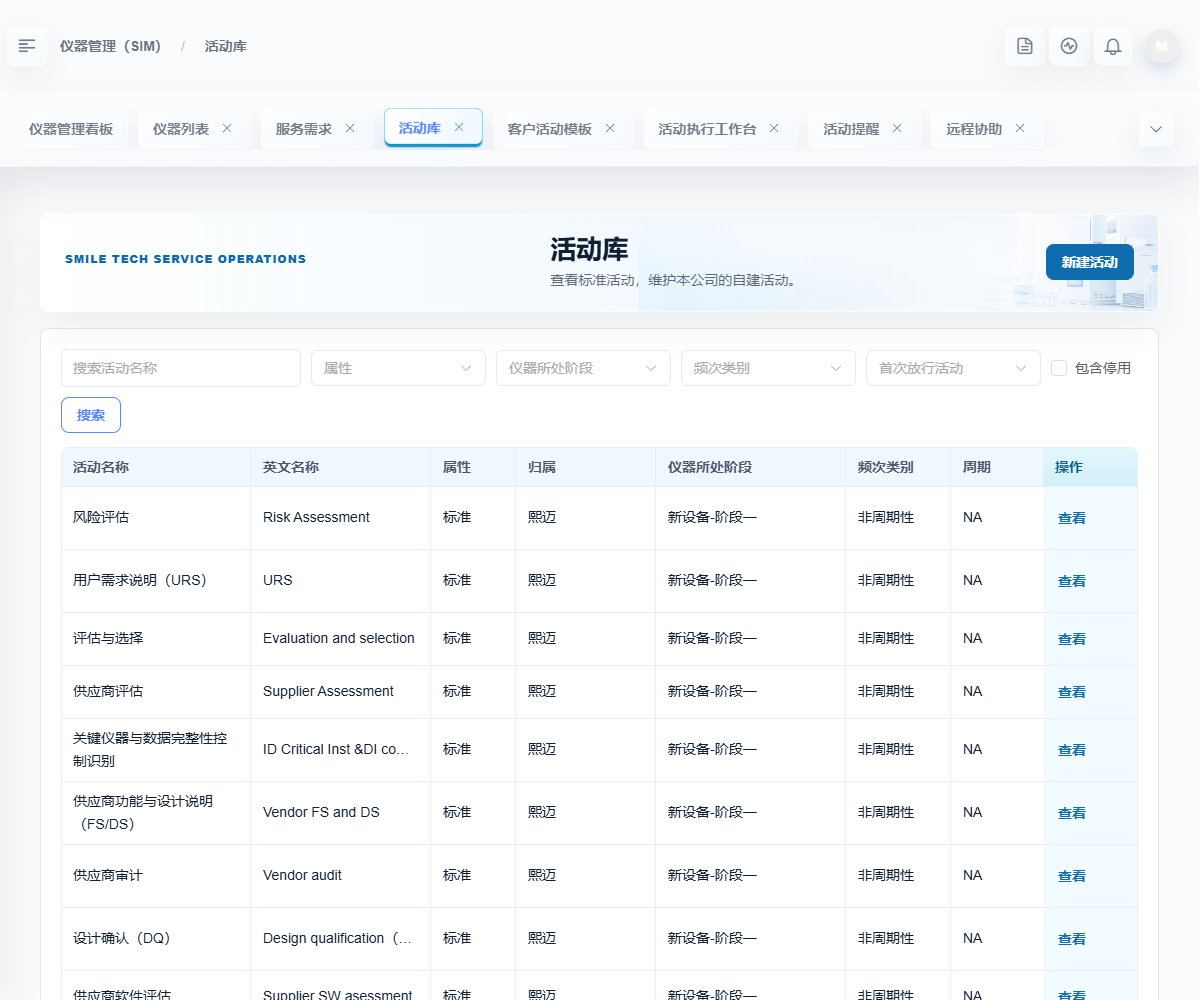Close the 仪器列表 tab
1199x1000 pixels.
pyautogui.click(x=227, y=128)
